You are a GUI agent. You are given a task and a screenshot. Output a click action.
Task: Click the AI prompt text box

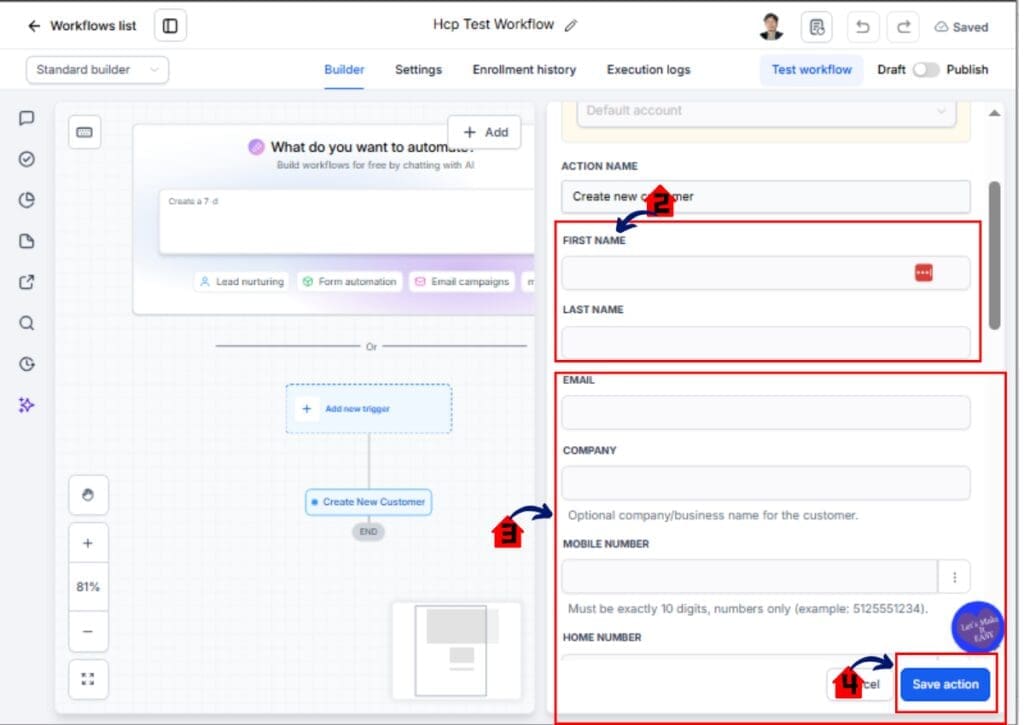(x=347, y=222)
